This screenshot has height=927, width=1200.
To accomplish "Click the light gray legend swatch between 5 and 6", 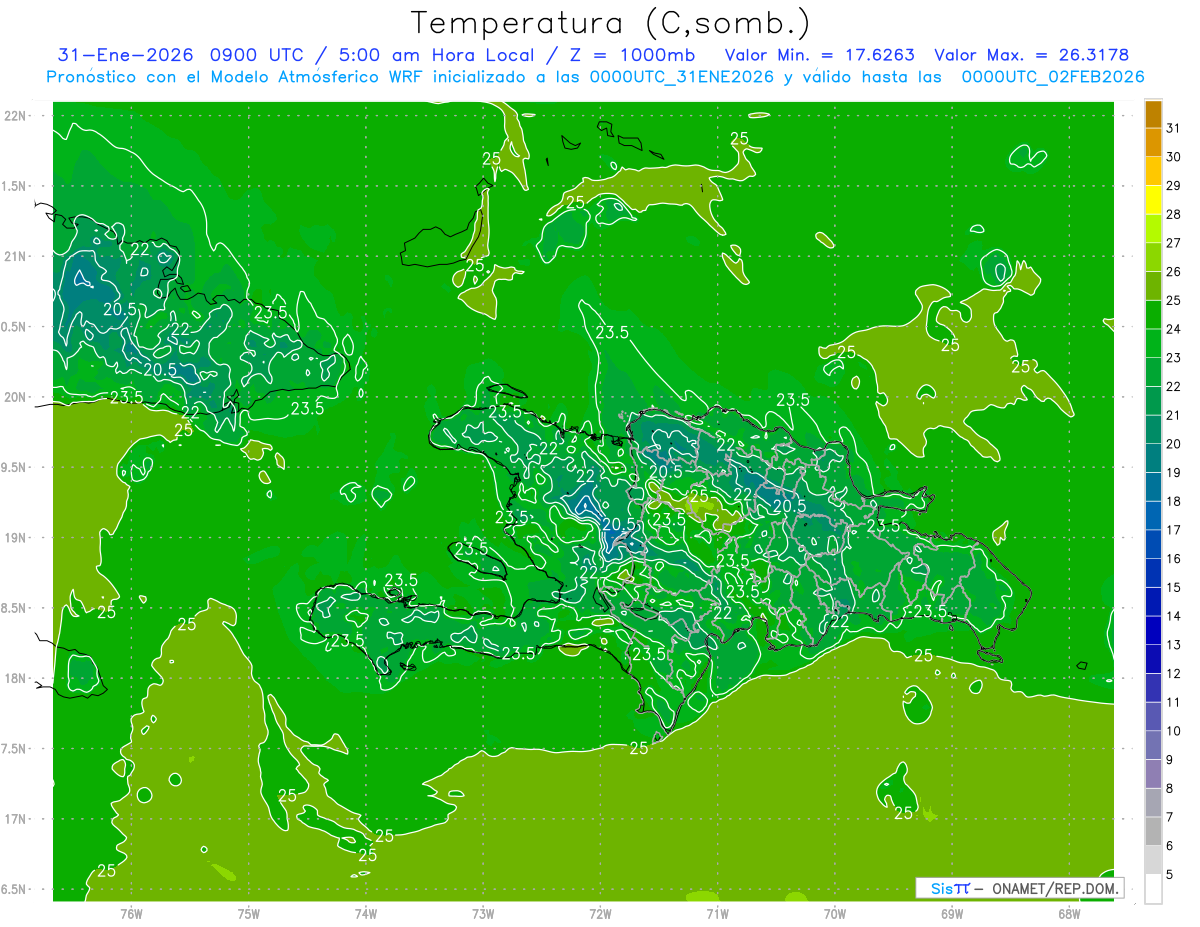I will coord(1153,860).
